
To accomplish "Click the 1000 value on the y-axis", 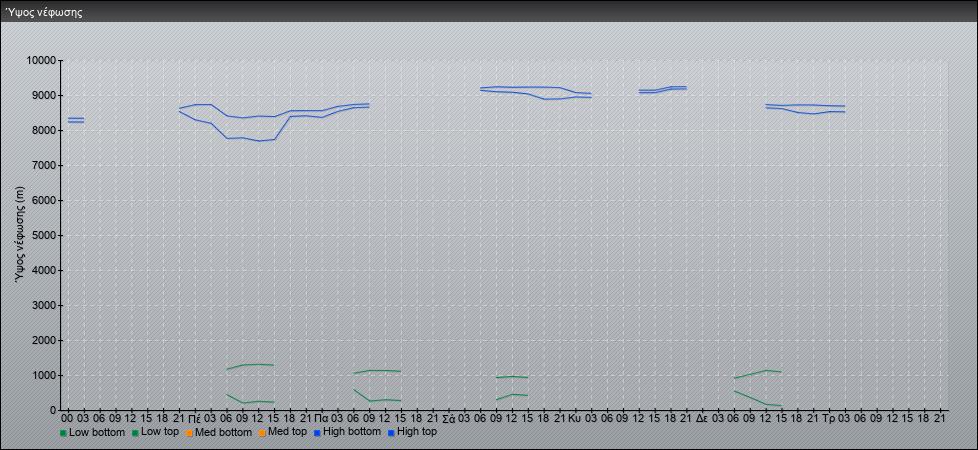I will click(44, 375).
